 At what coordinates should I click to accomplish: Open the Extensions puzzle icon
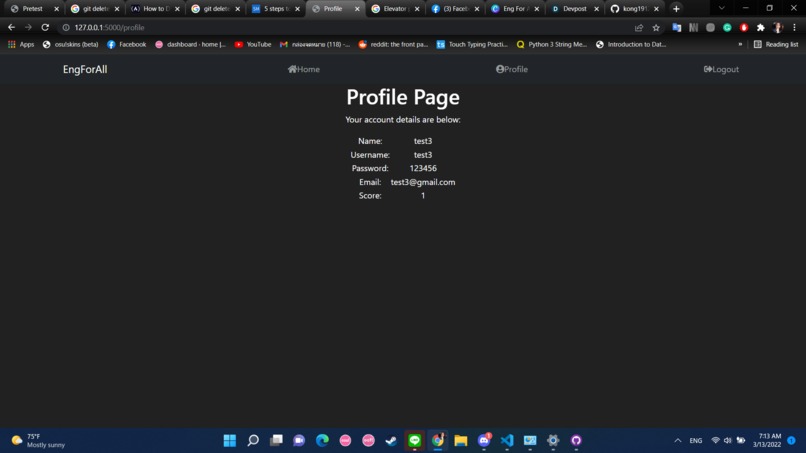click(x=761, y=28)
